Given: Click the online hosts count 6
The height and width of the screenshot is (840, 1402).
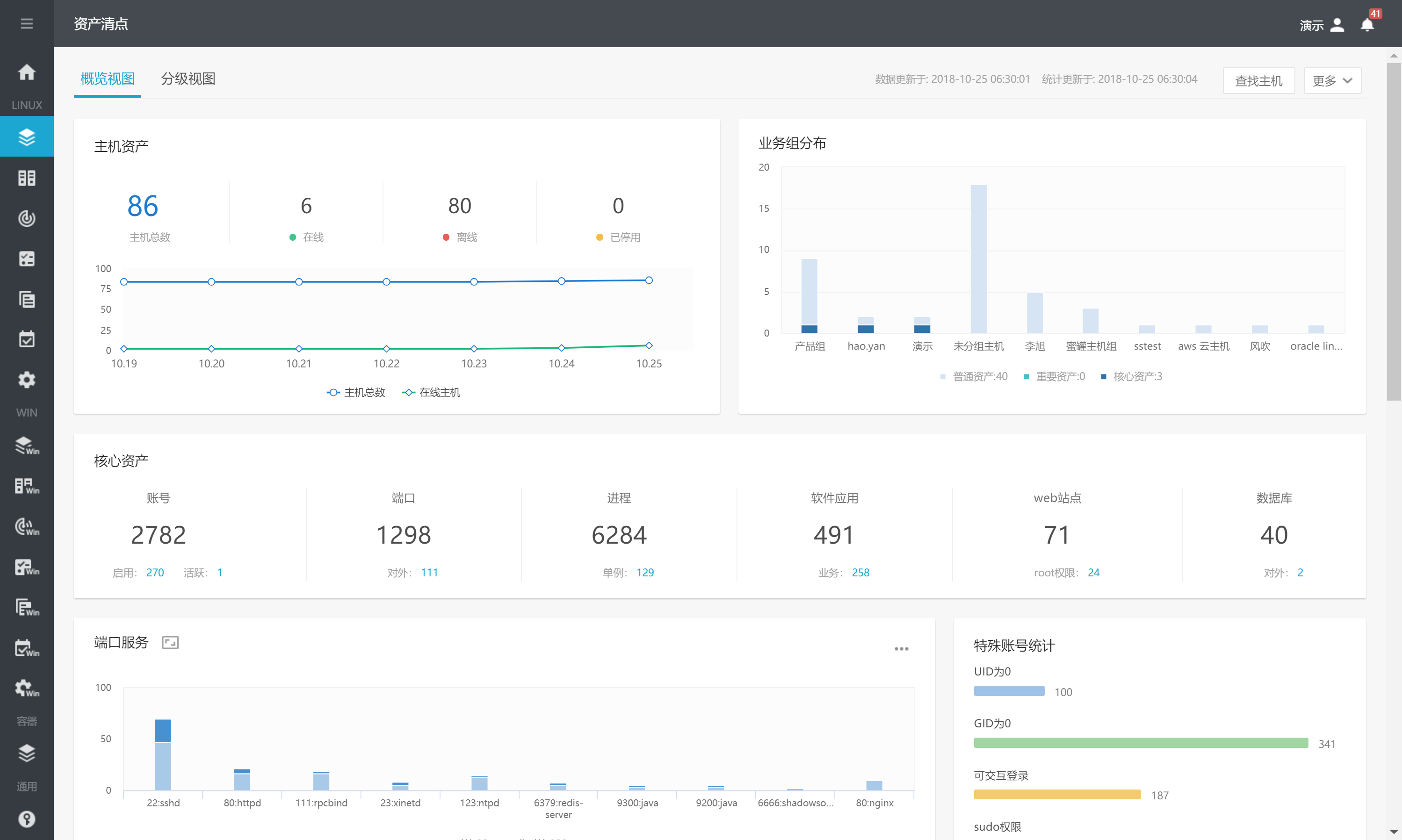Looking at the screenshot, I should pyautogui.click(x=306, y=206).
